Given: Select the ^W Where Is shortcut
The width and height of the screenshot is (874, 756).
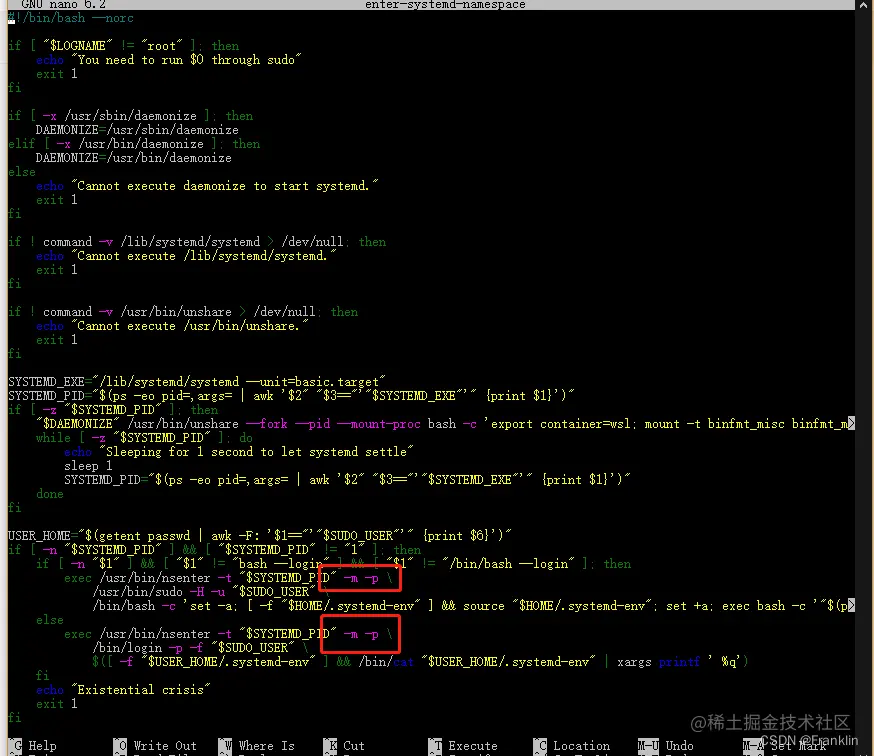Looking at the screenshot, I should 257,746.
